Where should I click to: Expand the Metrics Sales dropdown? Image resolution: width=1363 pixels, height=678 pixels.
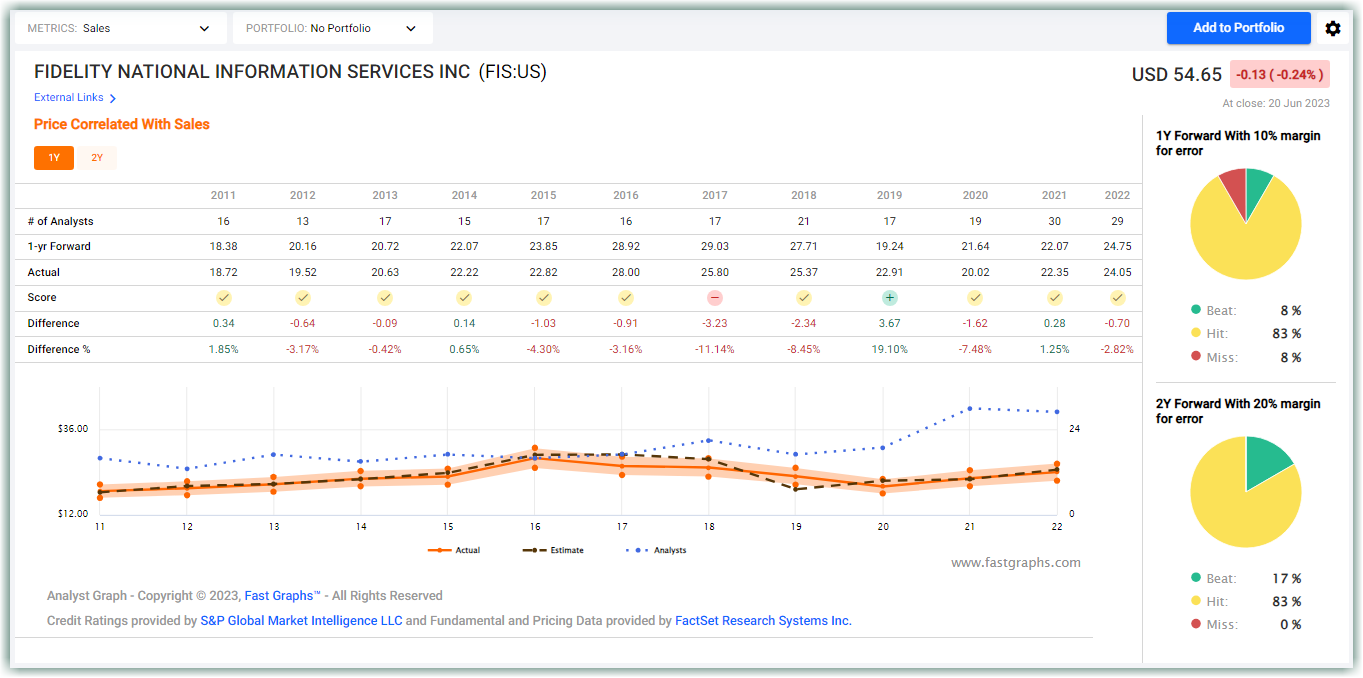click(119, 28)
